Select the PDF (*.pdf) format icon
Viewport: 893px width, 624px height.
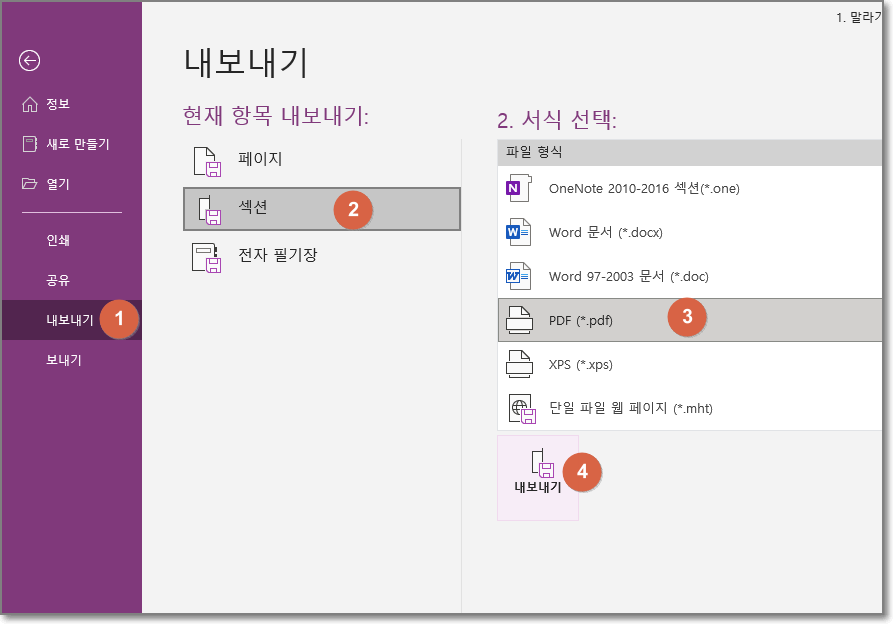point(518,320)
